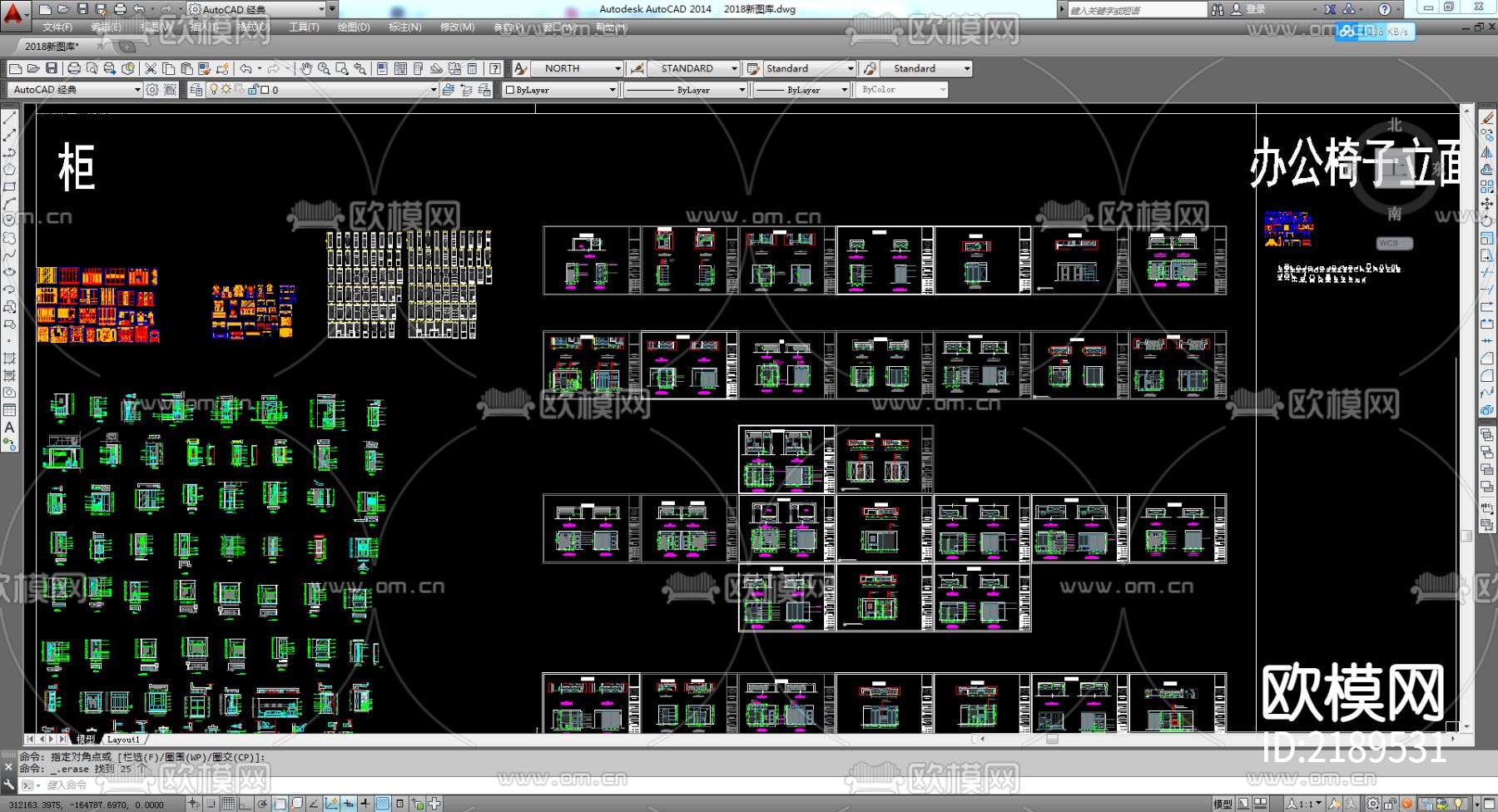Open the 绘图(D) menu

pos(353,27)
